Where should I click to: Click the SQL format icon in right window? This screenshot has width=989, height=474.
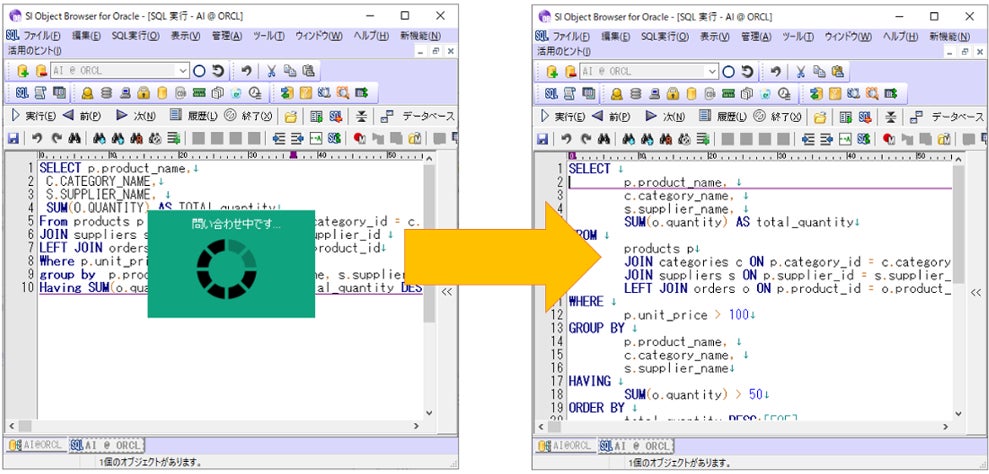tap(864, 138)
